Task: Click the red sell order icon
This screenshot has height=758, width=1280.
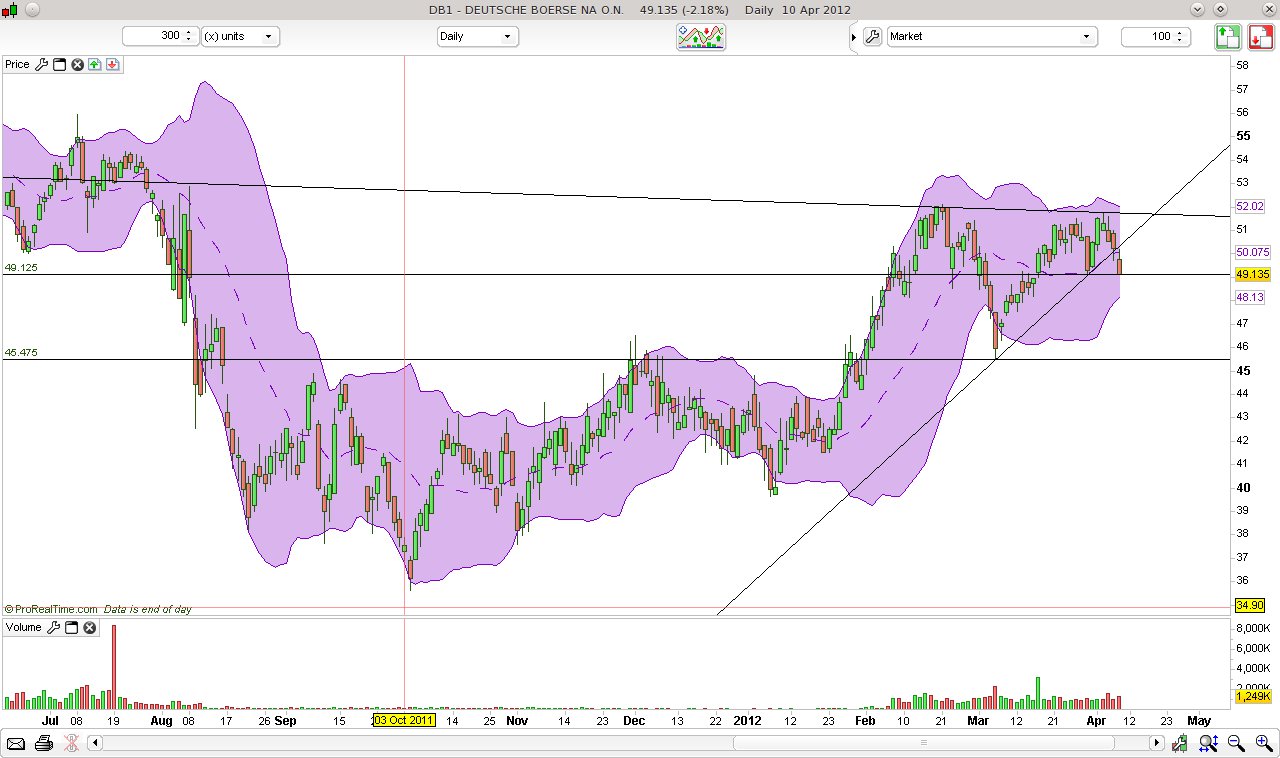Action: point(1261,37)
